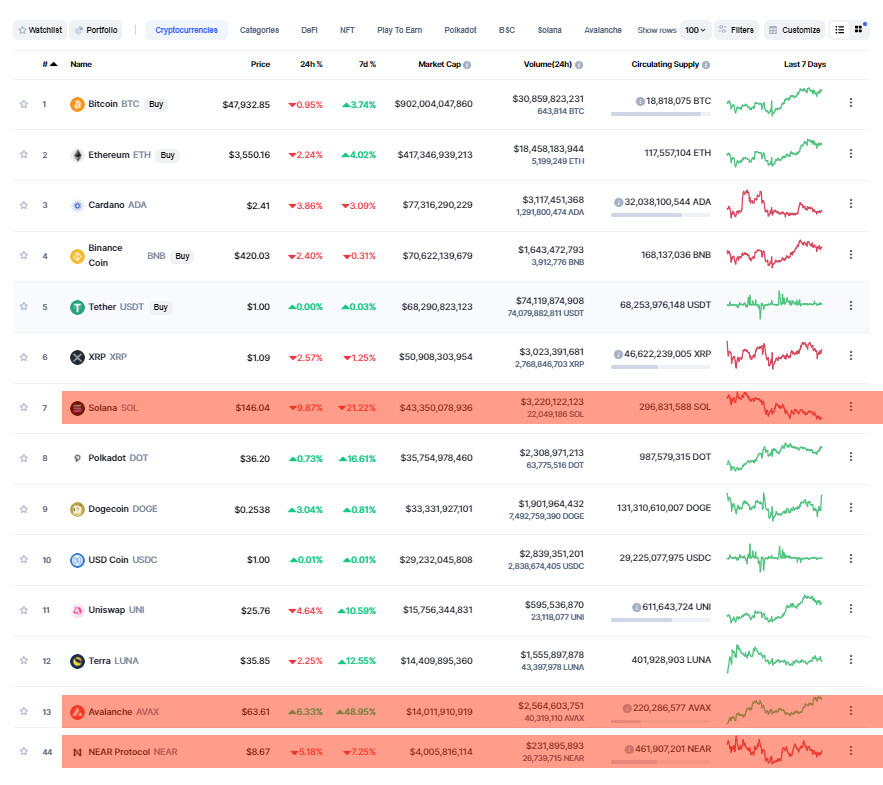Viewport: 883px width, 785px height.
Task: Sort by rank number column arrow
Action: (x=53, y=64)
